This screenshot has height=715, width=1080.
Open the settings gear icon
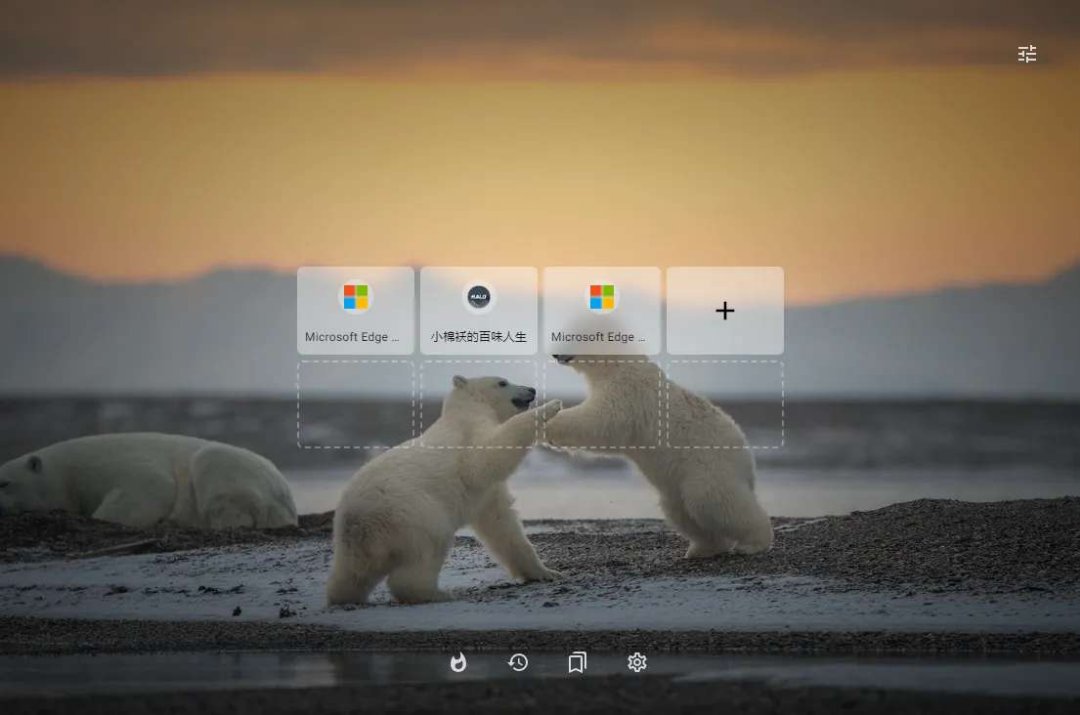click(x=637, y=662)
